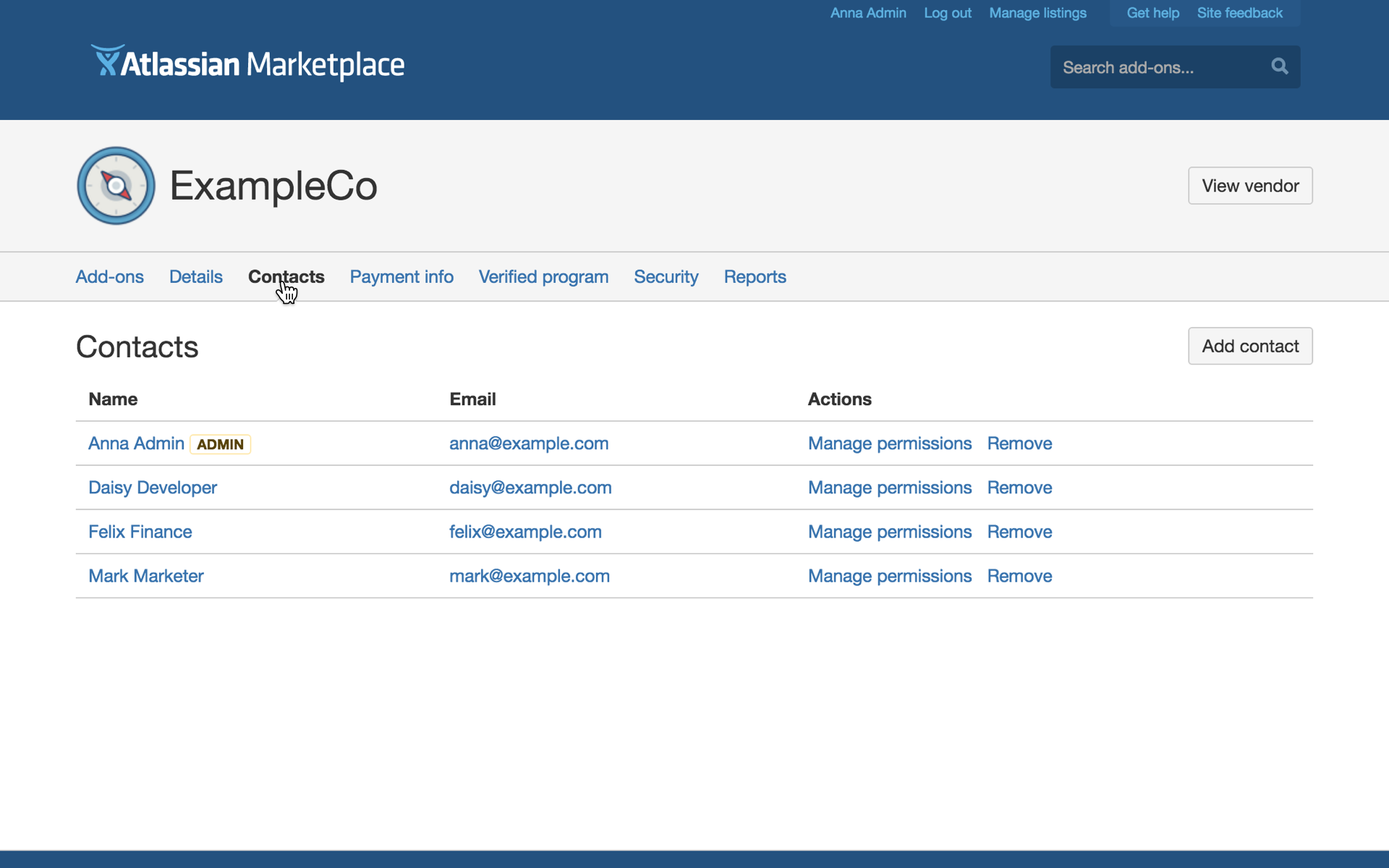Open Mark Marketer's contact name link
The height and width of the screenshot is (868, 1389).
[146, 576]
